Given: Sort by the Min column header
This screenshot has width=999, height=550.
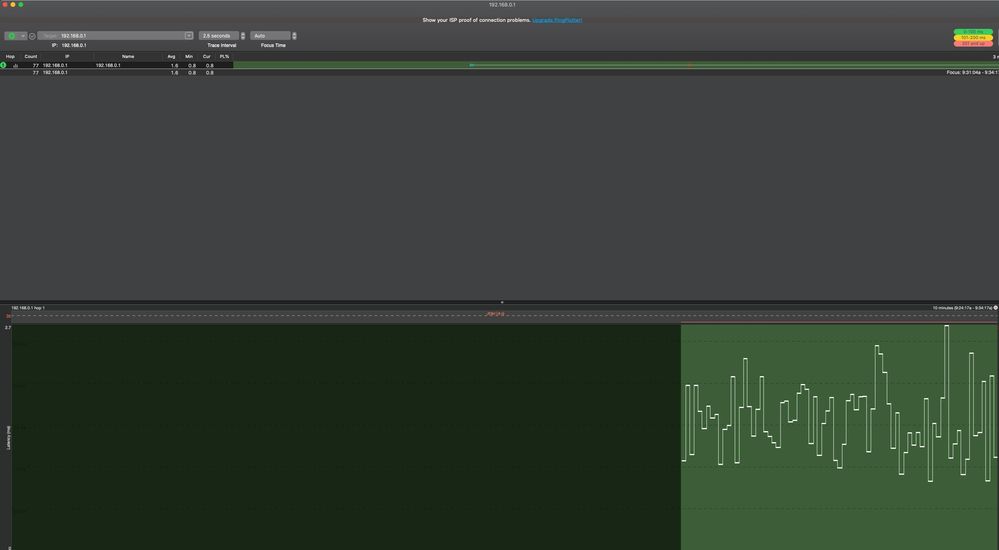Looking at the screenshot, I should coord(189,56).
